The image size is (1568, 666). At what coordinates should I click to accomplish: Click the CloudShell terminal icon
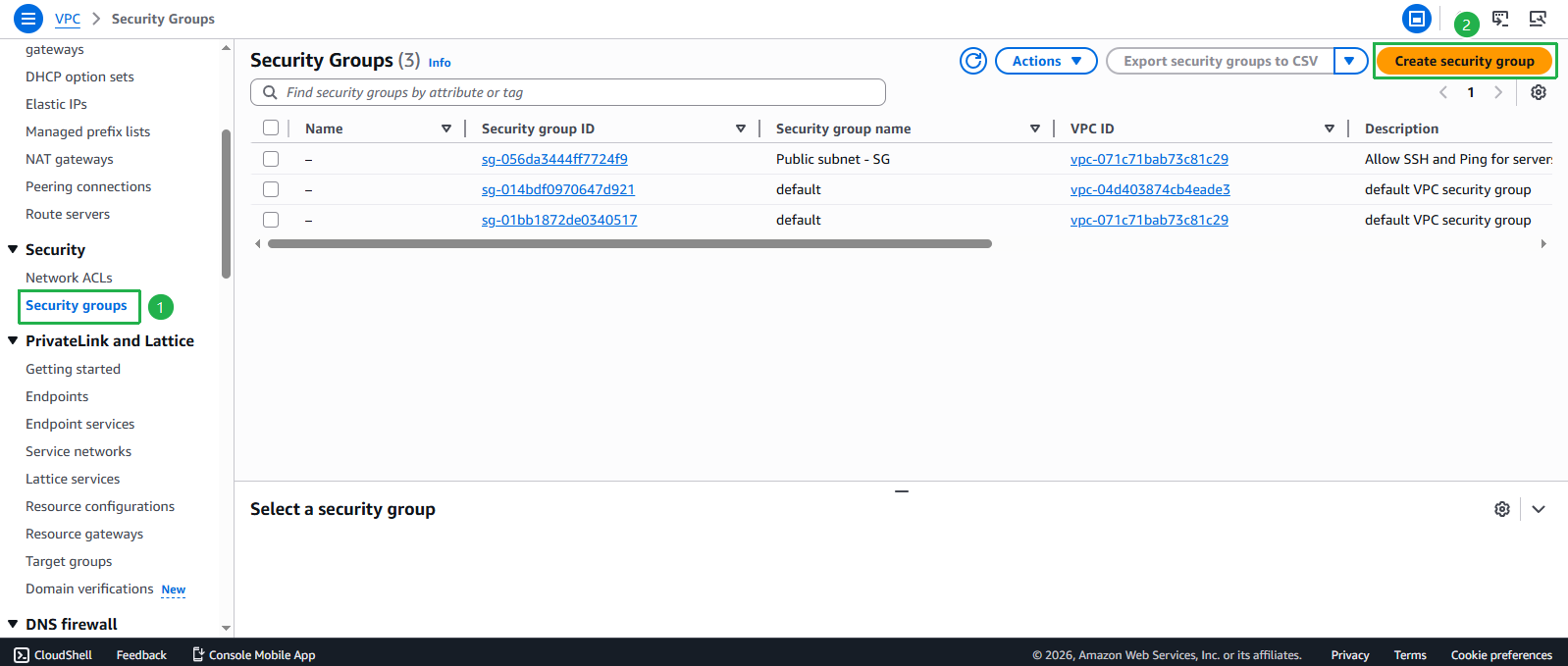pyautogui.click(x=22, y=655)
